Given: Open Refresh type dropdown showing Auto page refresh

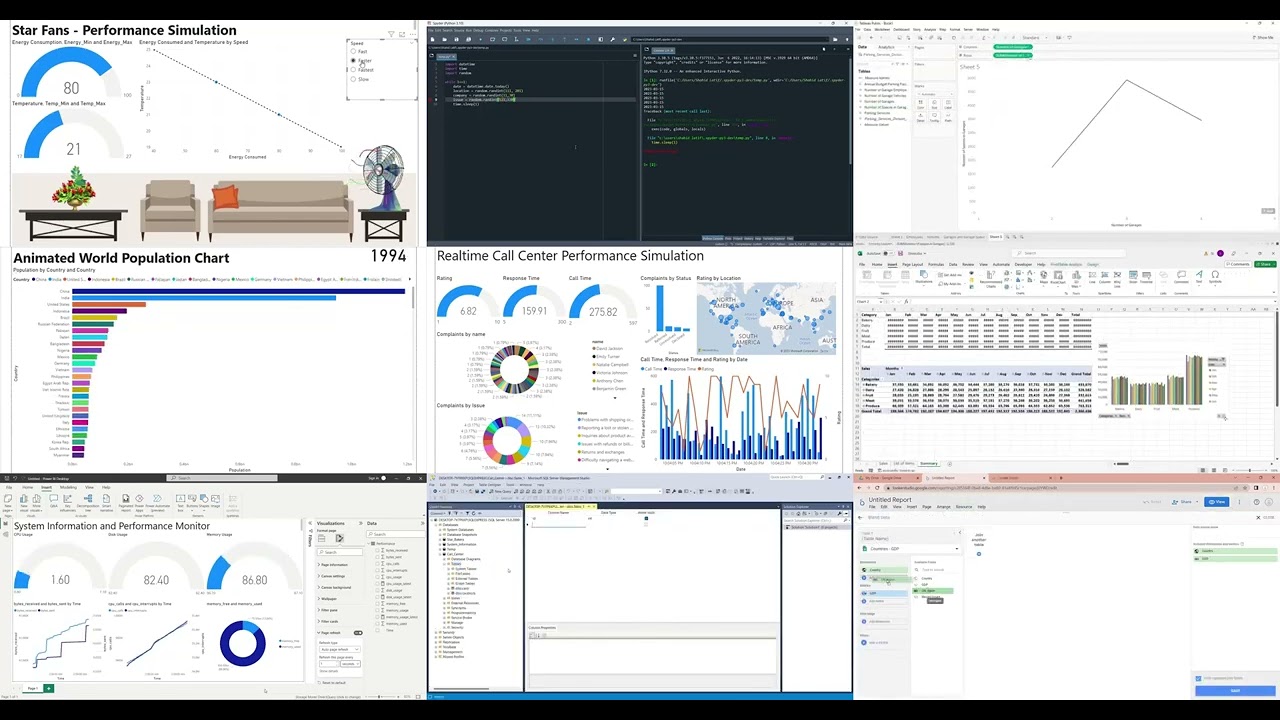Looking at the screenshot, I should 339,649.
